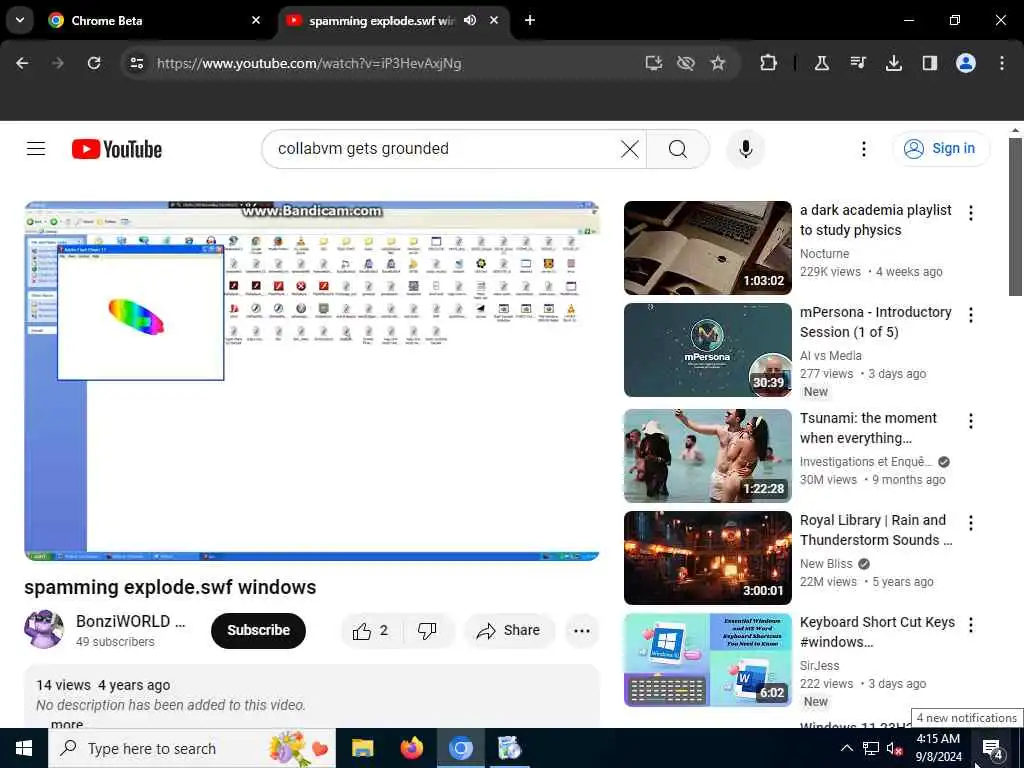Click the Share button

coord(509,630)
